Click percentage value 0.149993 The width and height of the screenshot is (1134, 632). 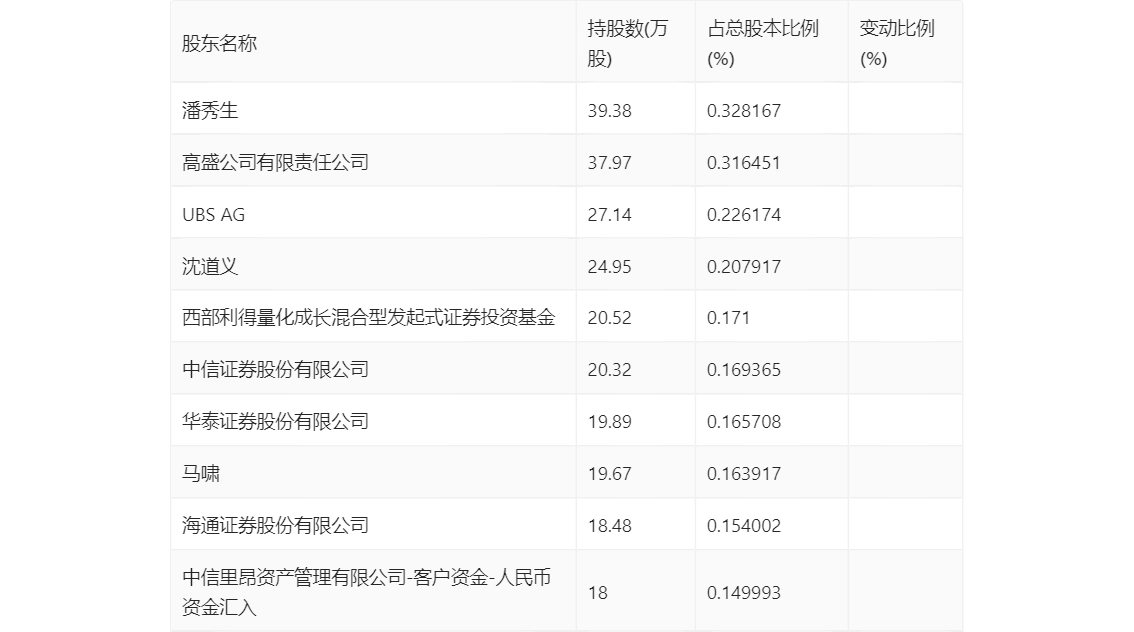coord(744,593)
